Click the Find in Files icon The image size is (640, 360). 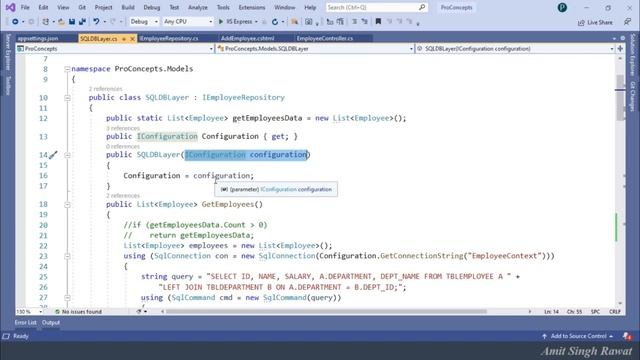(x=294, y=22)
